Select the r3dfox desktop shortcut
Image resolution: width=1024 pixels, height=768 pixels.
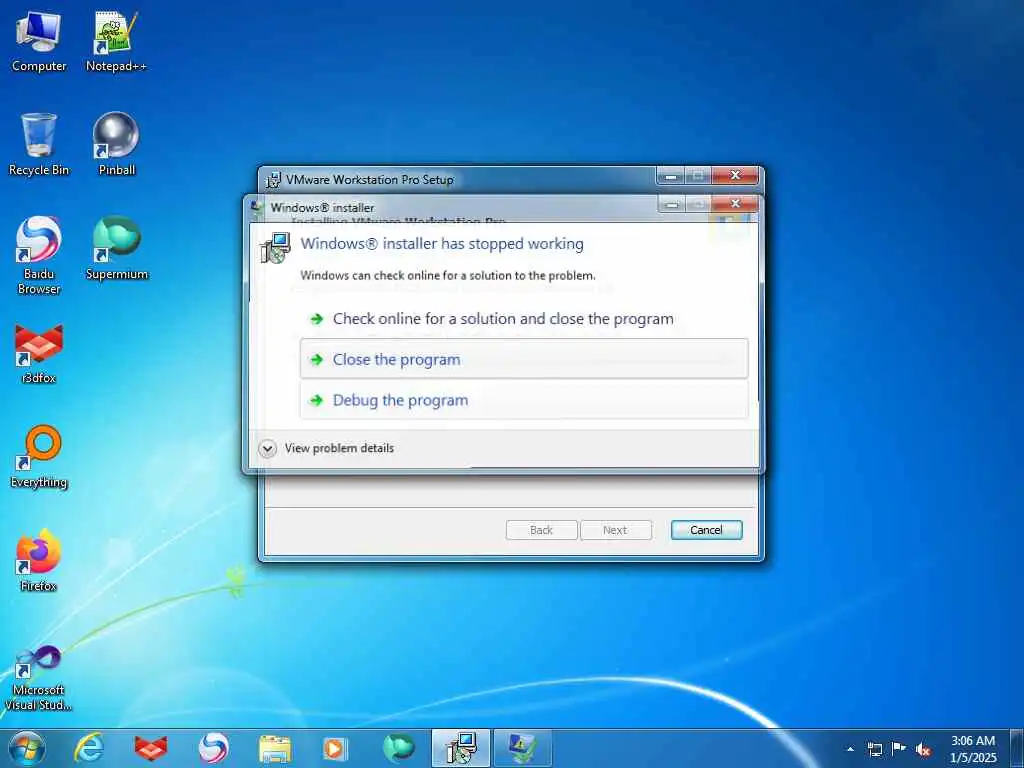[39, 353]
